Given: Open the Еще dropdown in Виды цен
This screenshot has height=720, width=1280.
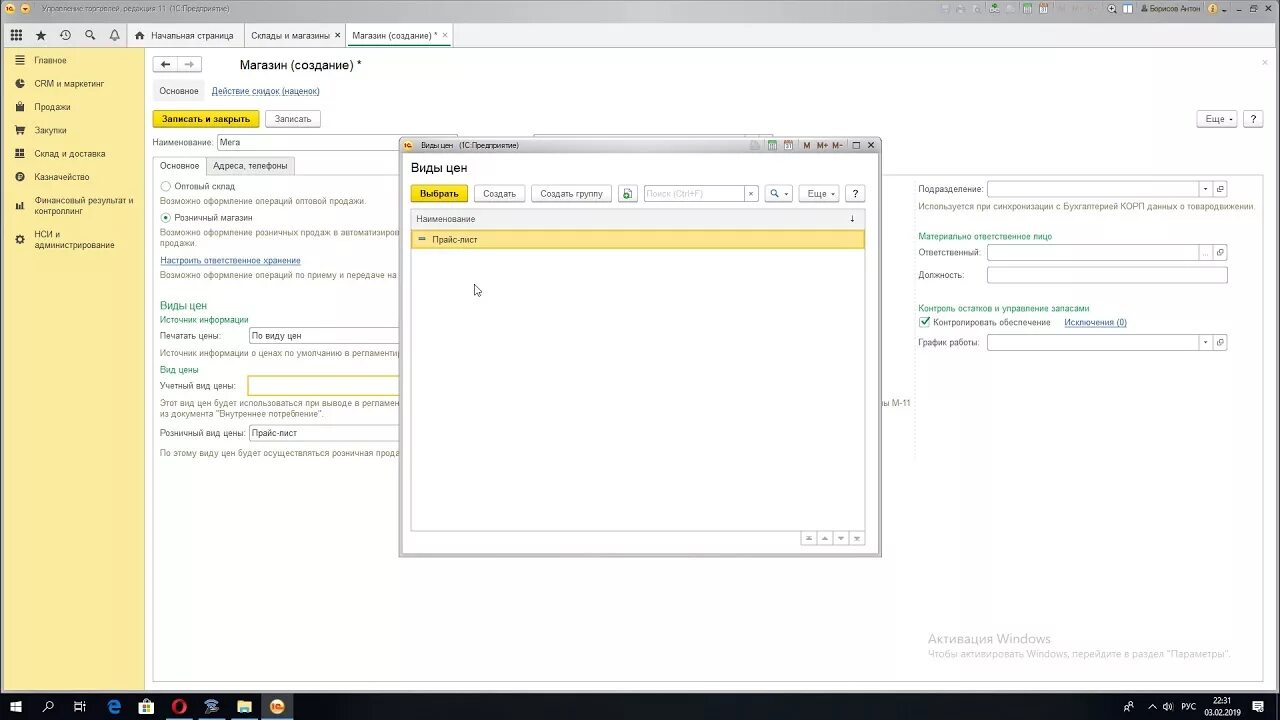Looking at the screenshot, I should coord(818,194).
